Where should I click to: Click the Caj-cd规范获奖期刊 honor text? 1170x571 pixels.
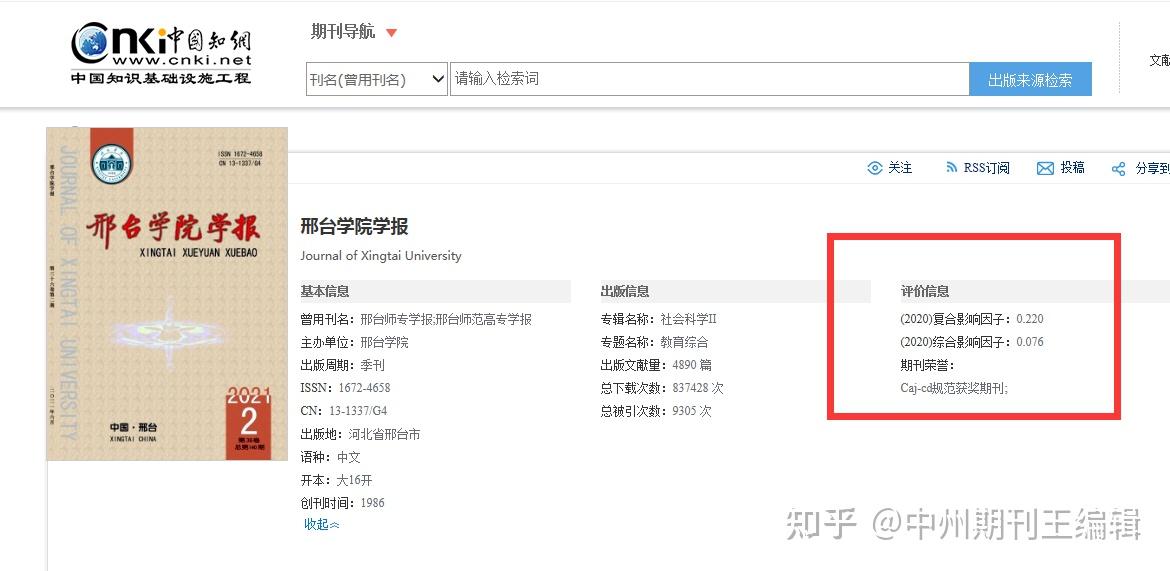click(x=954, y=389)
